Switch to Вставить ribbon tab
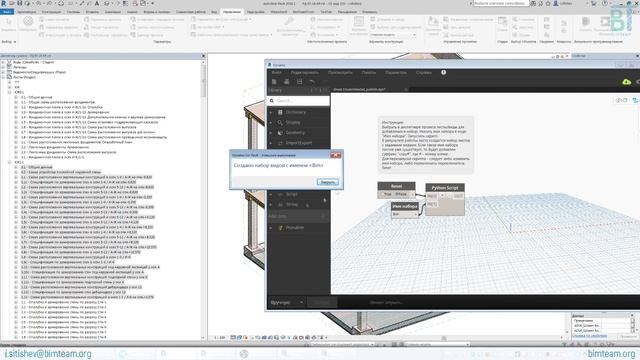Image resolution: width=640 pixels, height=360 pixels. 92,12
